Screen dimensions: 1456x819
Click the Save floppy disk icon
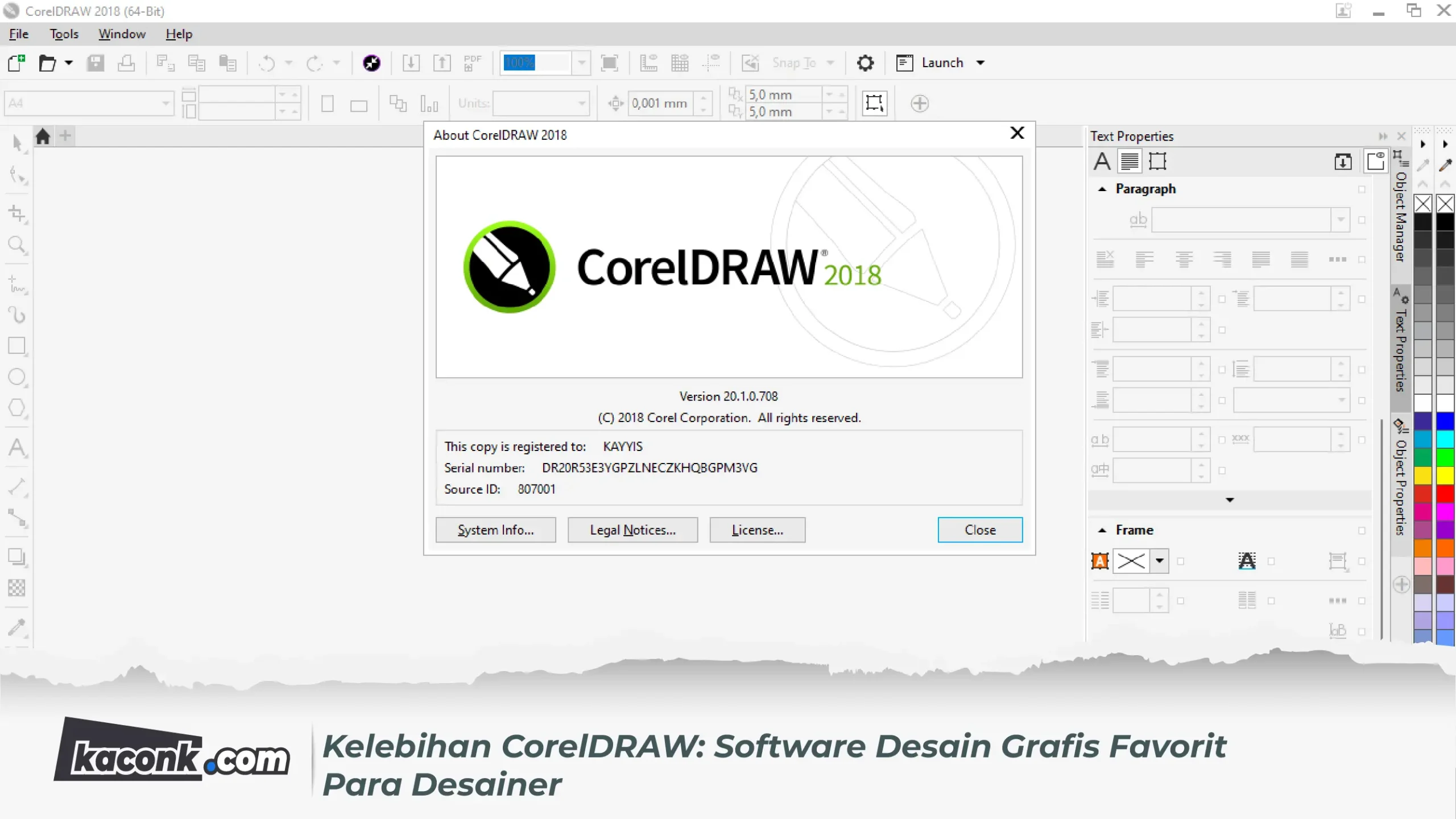tap(96, 63)
